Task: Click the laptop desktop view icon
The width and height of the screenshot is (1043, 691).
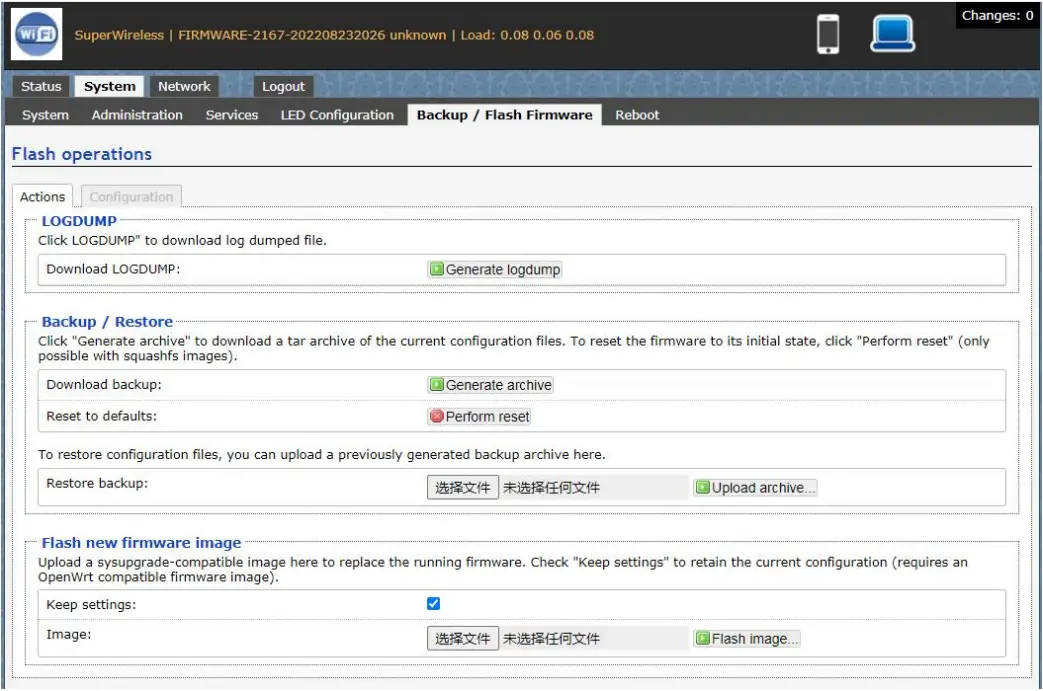Action: 892,34
